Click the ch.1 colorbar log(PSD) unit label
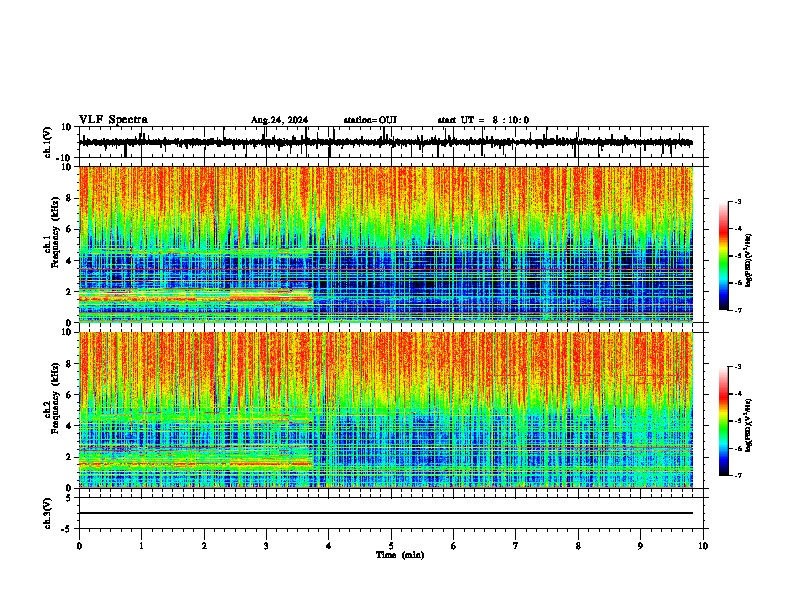The width and height of the screenshot is (792, 612). click(749, 260)
